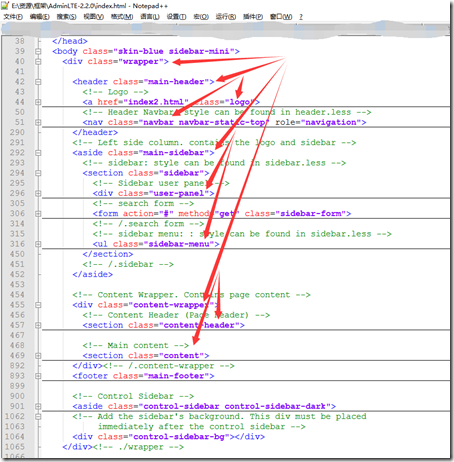
Task: Click the </header> closing tag
Action: point(95,133)
